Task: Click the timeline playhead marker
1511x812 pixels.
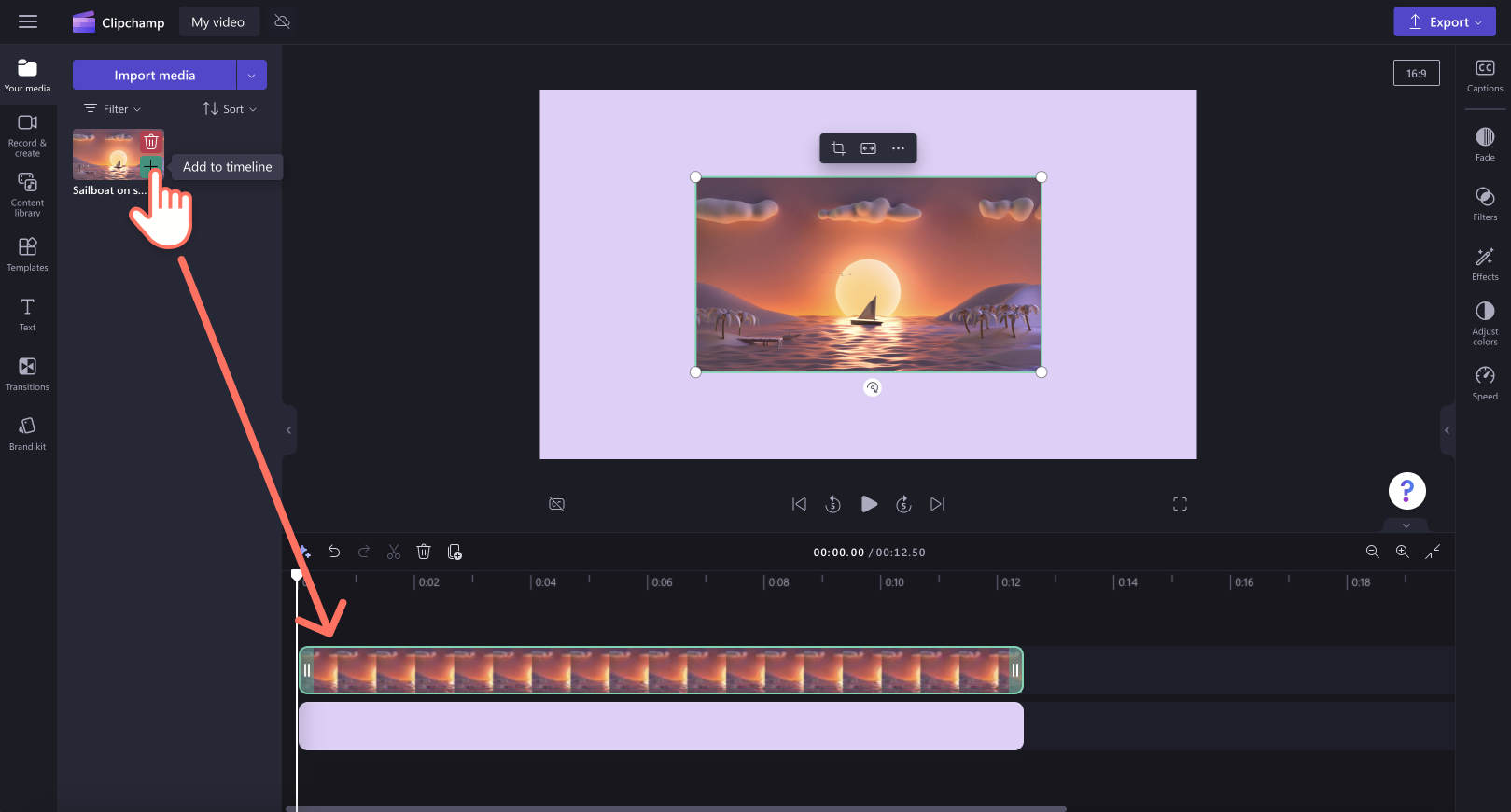Action: (297, 575)
